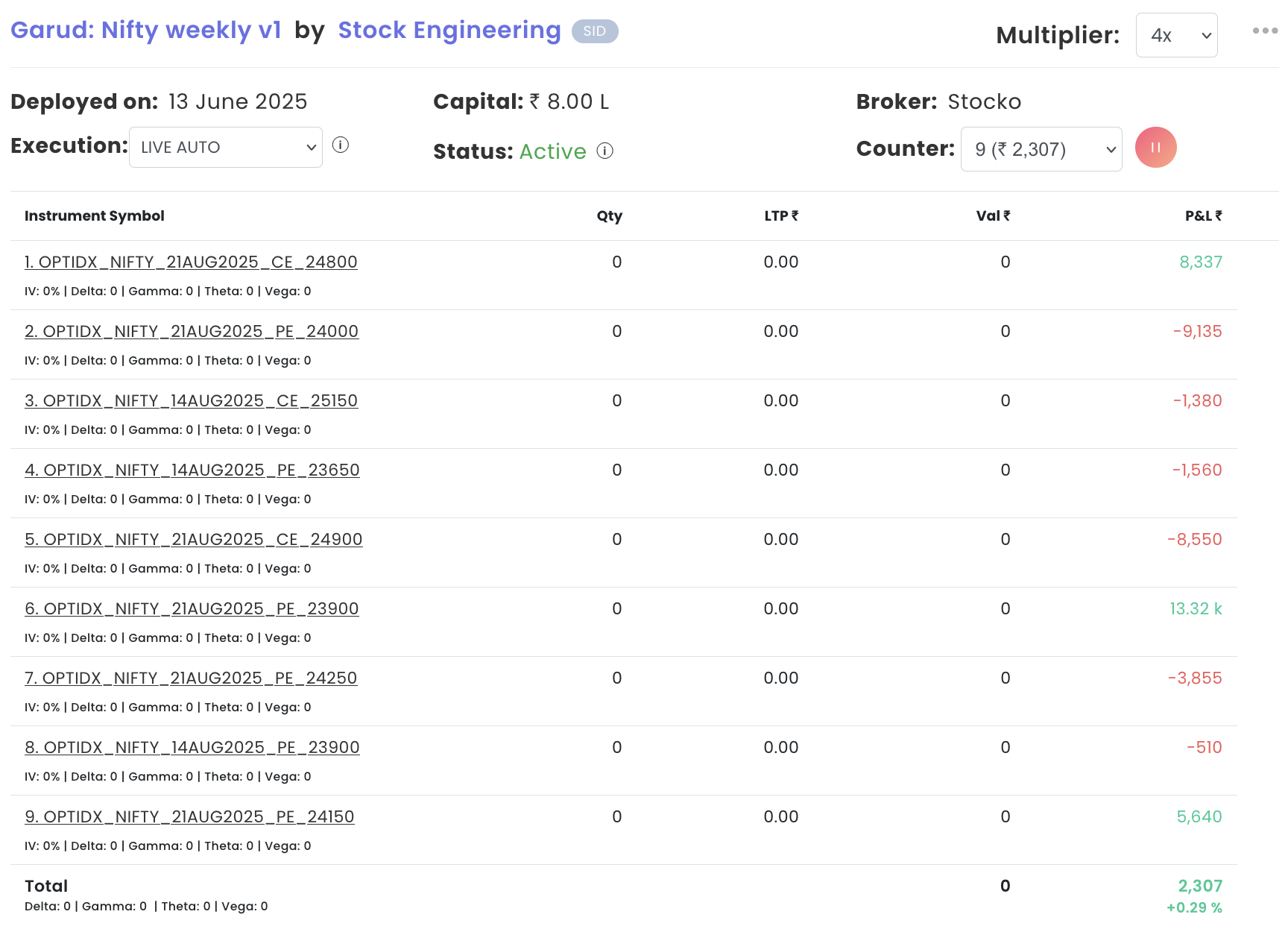The width and height of the screenshot is (1288, 932).
Task: Click the info icon beside Execution dropdown
Action: click(x=341, y=145)
